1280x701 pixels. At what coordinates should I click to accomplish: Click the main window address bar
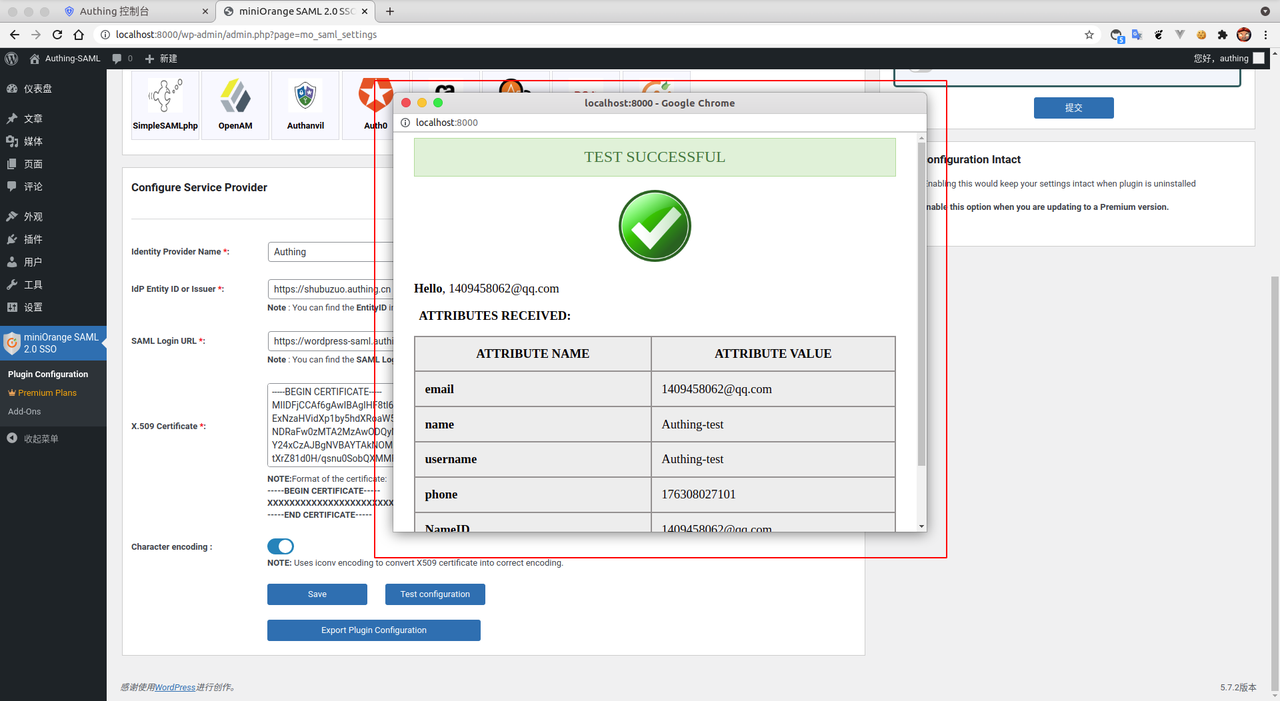590,34
